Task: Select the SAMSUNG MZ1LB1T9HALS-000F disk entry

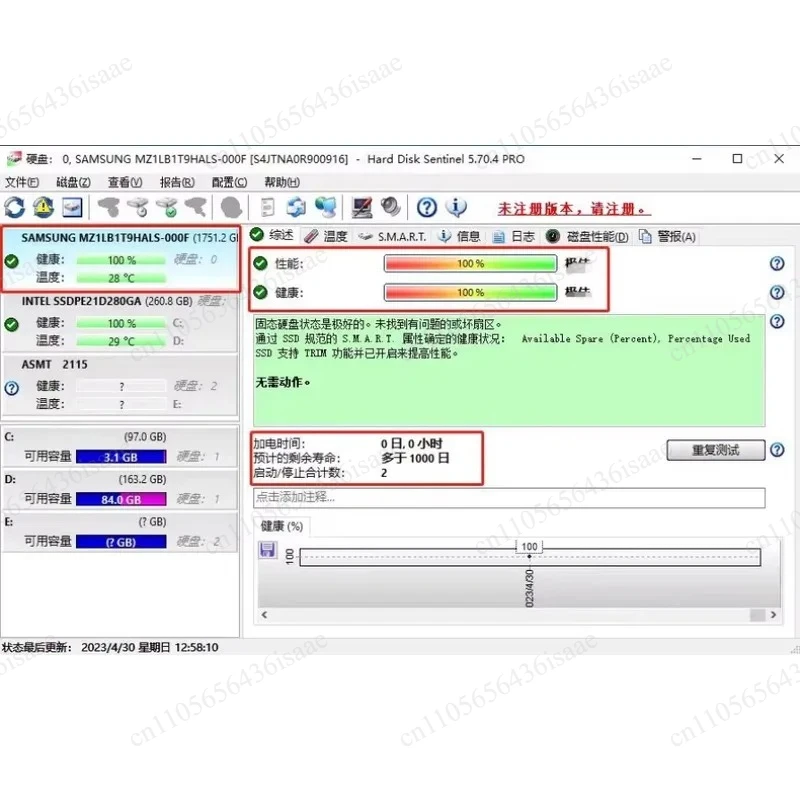Action: point(121,259)
